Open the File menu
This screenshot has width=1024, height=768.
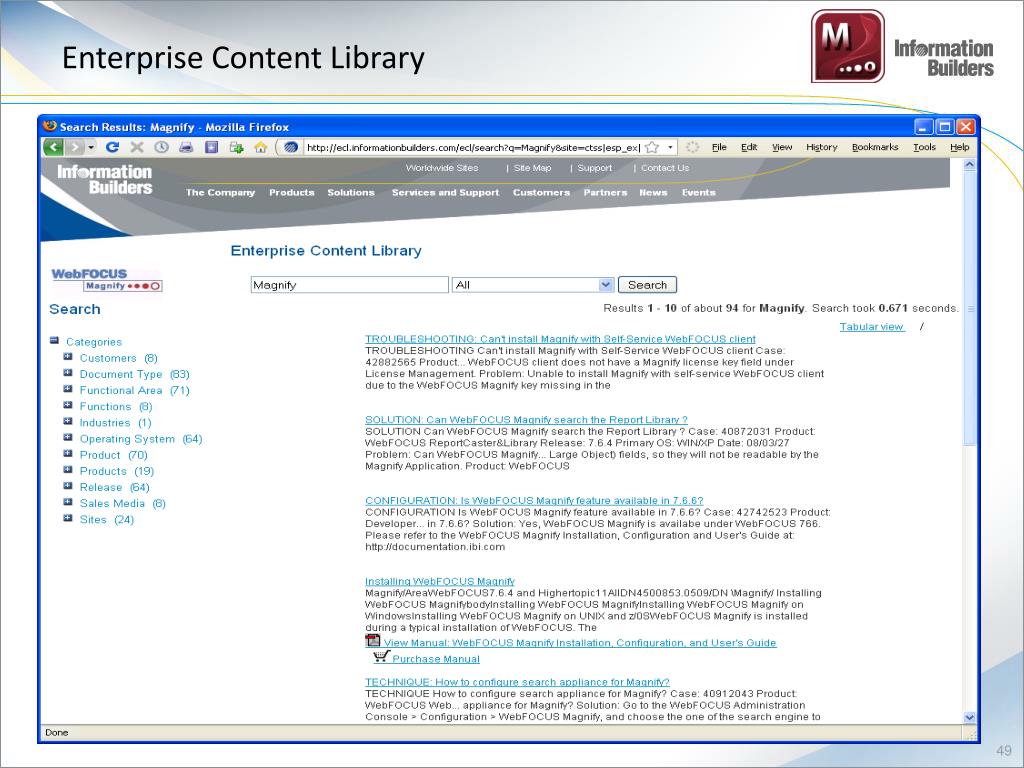pos(719,147)
